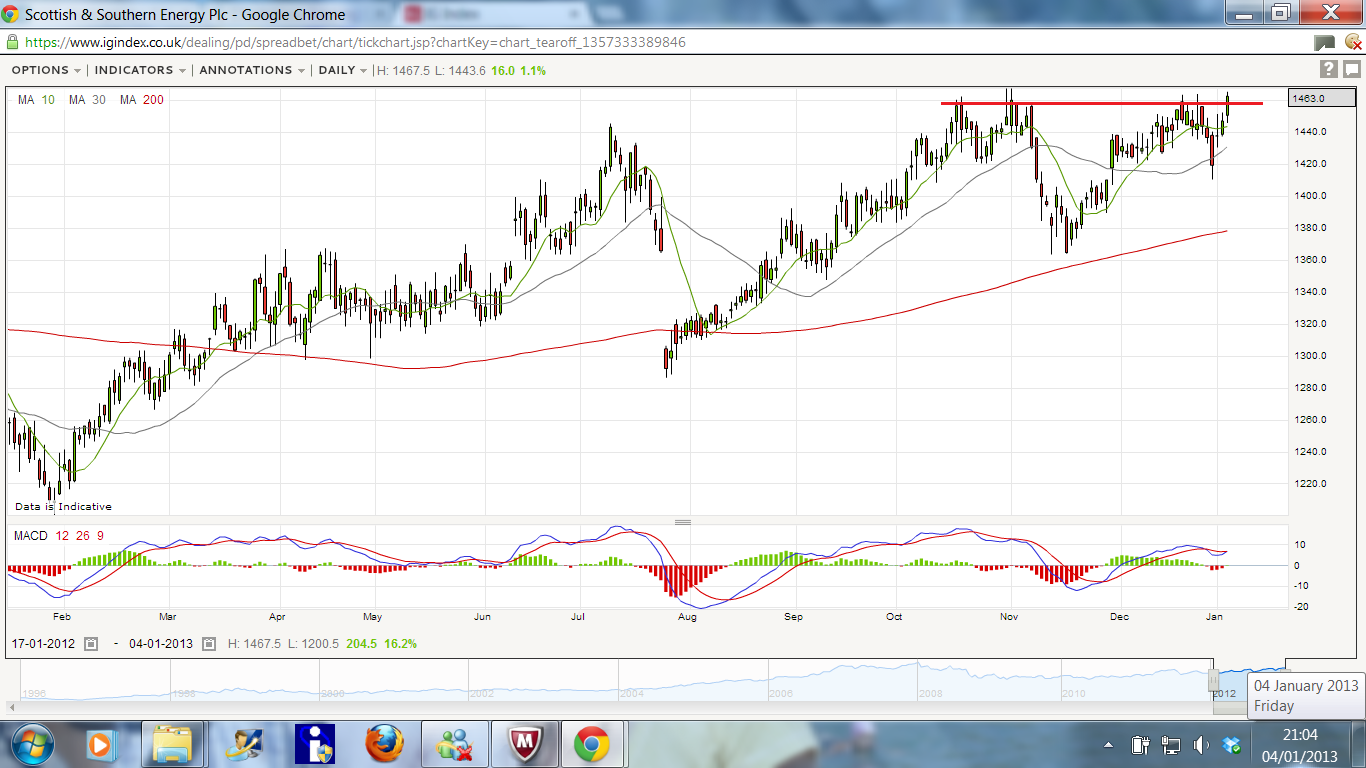Screen dimensions: 1366x768
Task: Click overview scrollbar left arrow
Action: click(13, 706)
